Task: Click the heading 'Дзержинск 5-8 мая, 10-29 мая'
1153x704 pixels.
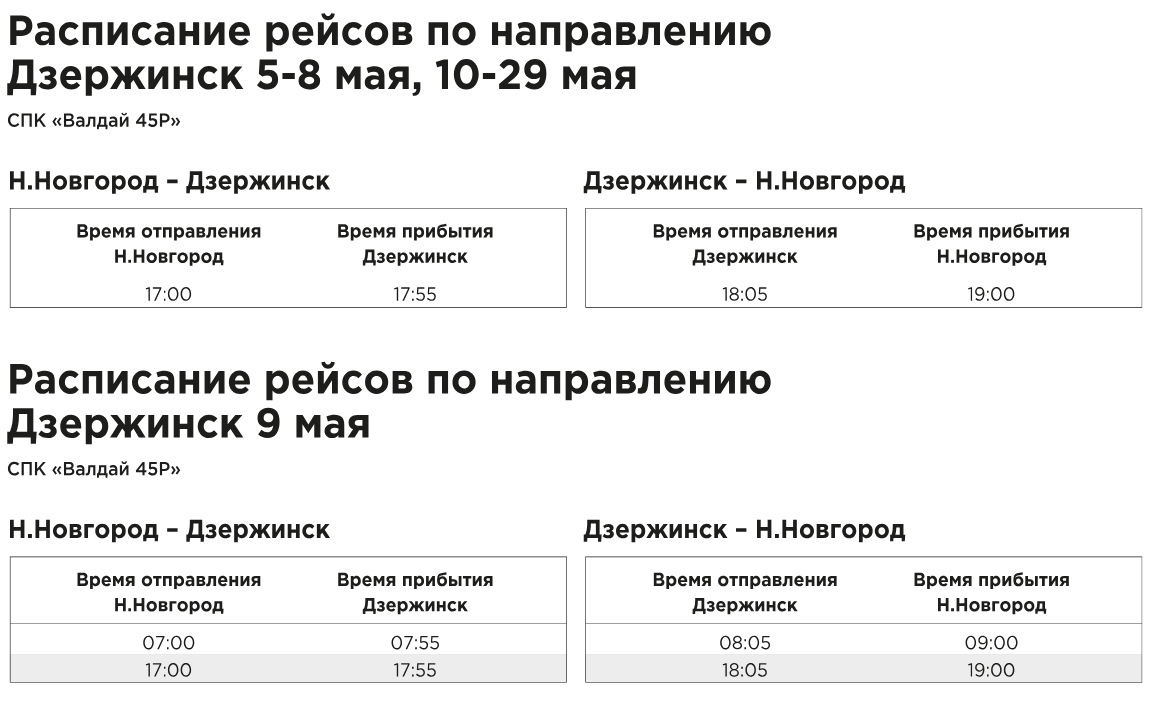Action: [x=321, y=75]
